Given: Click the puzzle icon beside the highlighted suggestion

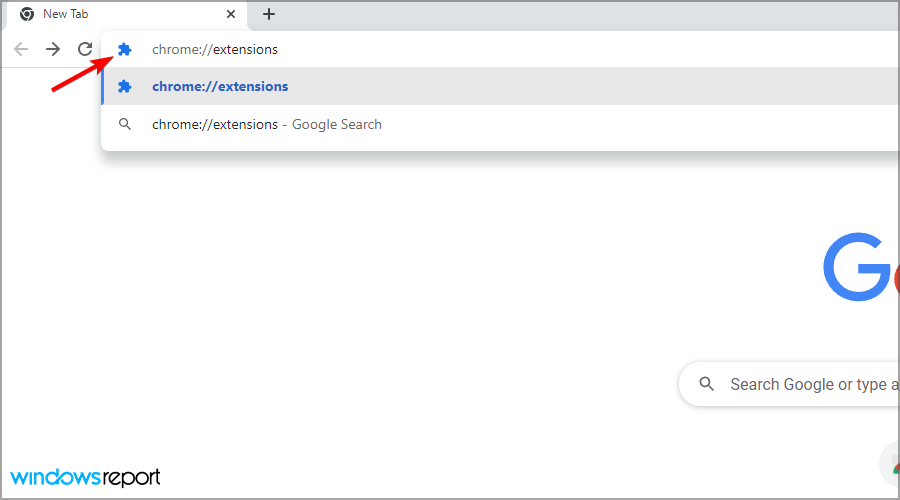Looking at the screenshot, I should [125, 87].
